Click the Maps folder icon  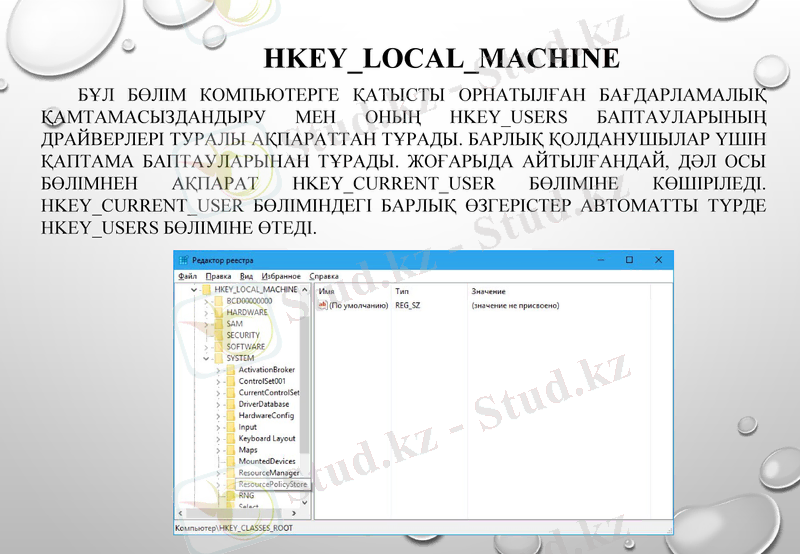click(231, 450)
